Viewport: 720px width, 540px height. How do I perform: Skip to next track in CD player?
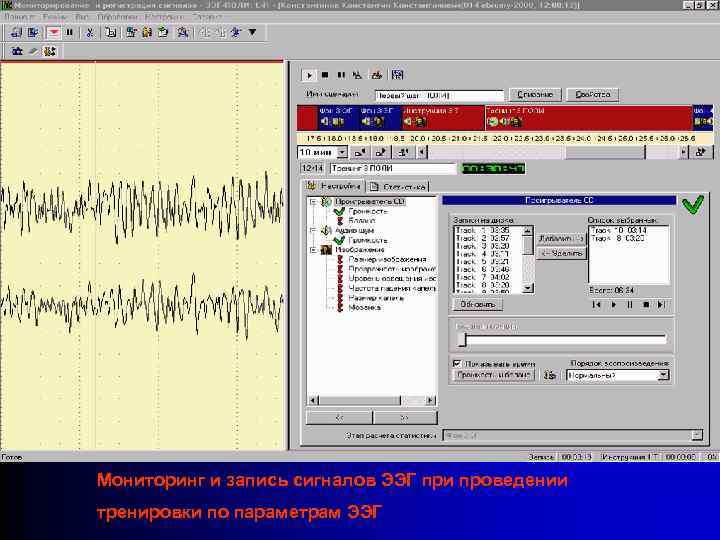coord(661,304)
